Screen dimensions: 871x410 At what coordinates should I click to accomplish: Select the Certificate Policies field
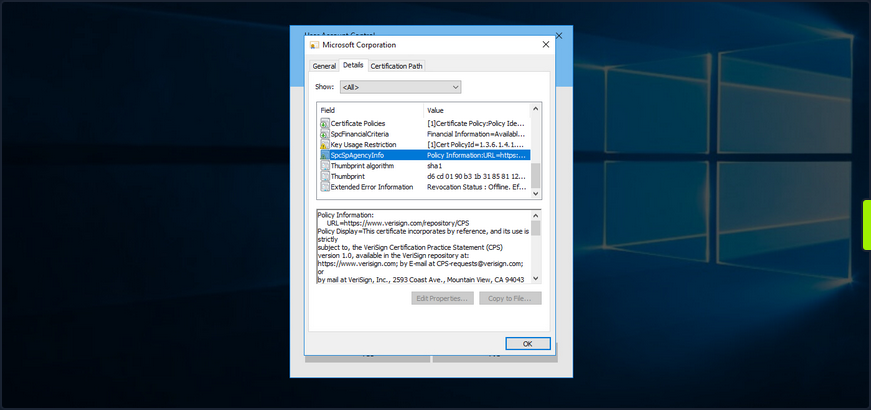(x=358, y=123)
